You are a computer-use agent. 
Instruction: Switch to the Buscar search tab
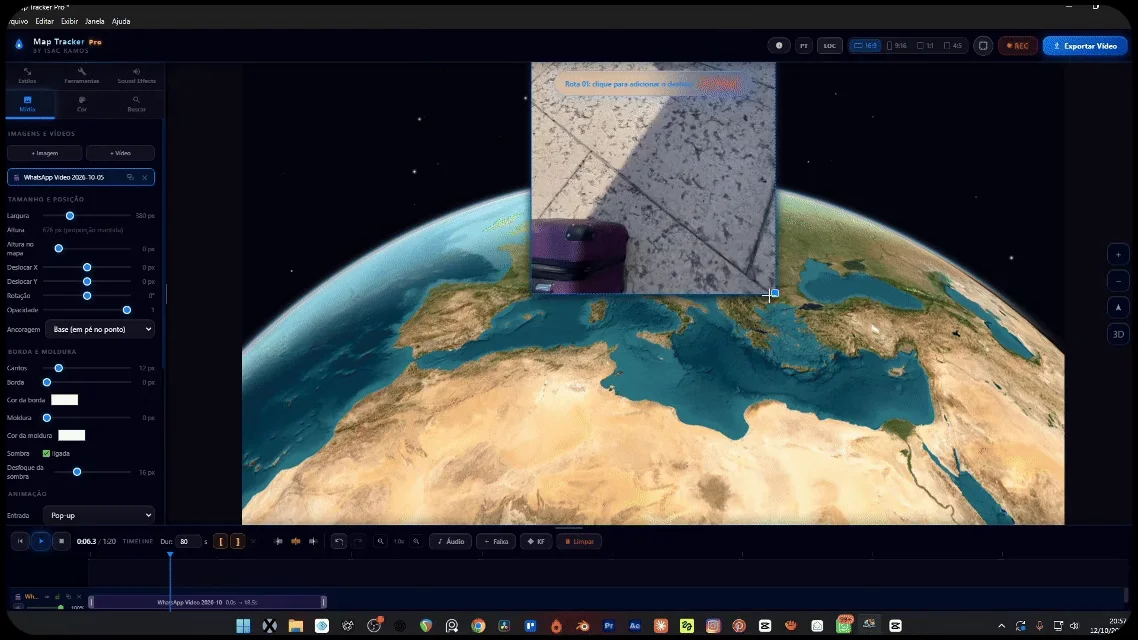(136, 104)
